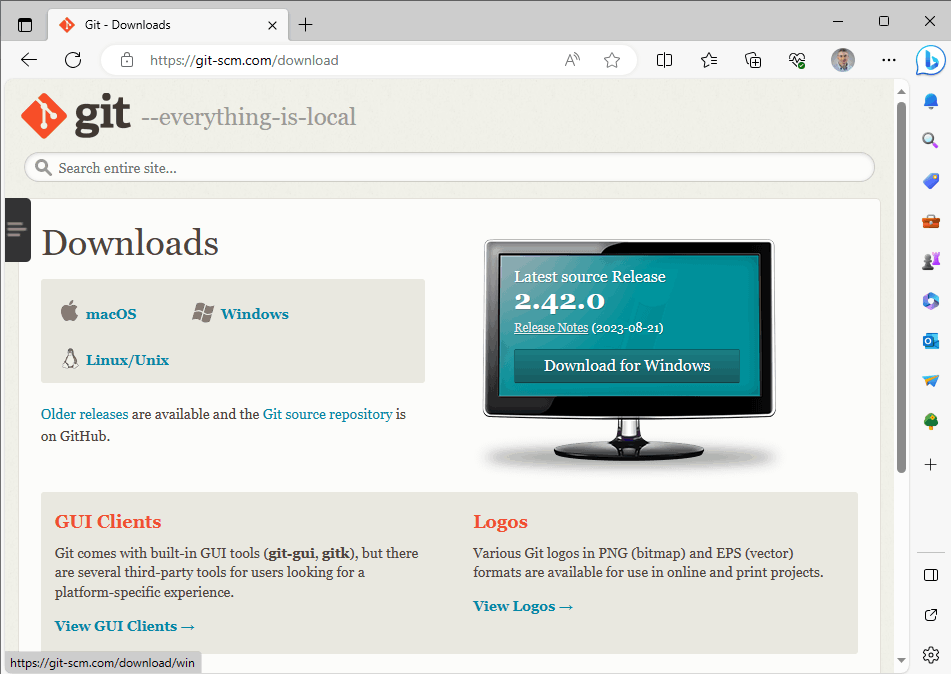This screenshot has width=951, height=674.
Task: Click Download for Windows button
Action: pyautogui.click(x=627, y=366)
